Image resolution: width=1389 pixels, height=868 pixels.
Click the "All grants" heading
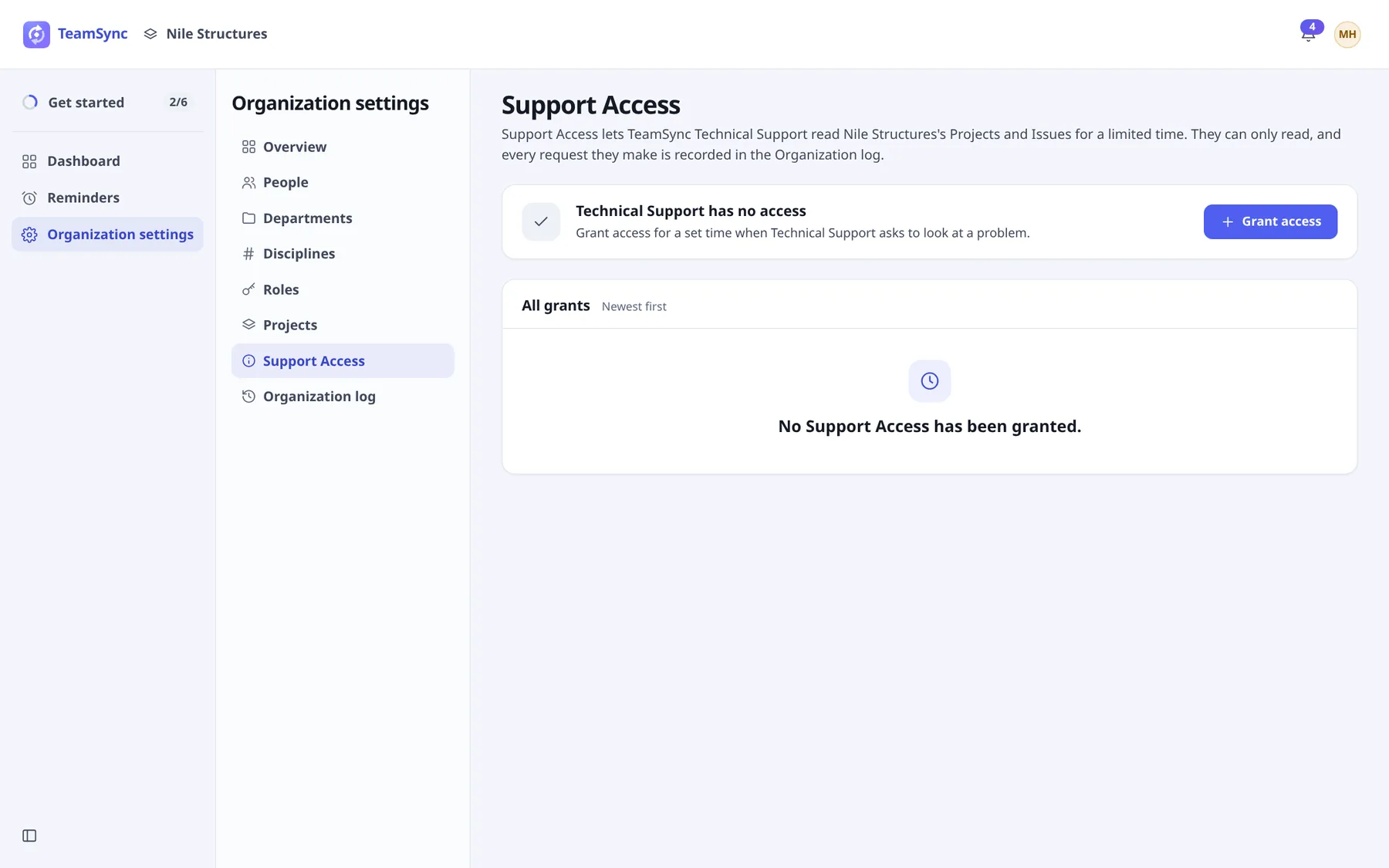(x=556, y=306)
